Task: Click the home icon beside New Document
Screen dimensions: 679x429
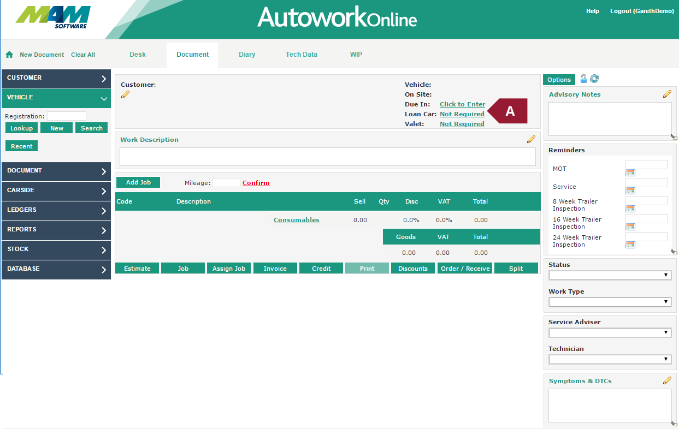Action: pos(9,55)
